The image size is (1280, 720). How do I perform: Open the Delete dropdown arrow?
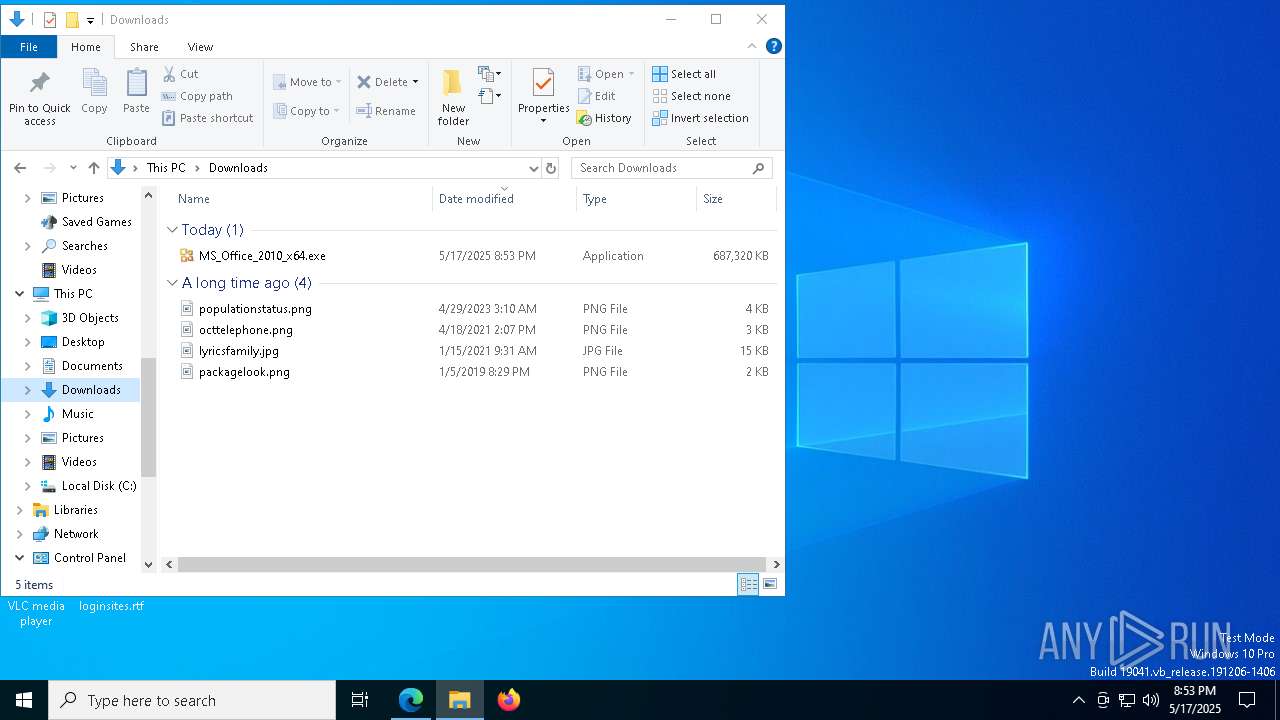click(x=415, y=82)
